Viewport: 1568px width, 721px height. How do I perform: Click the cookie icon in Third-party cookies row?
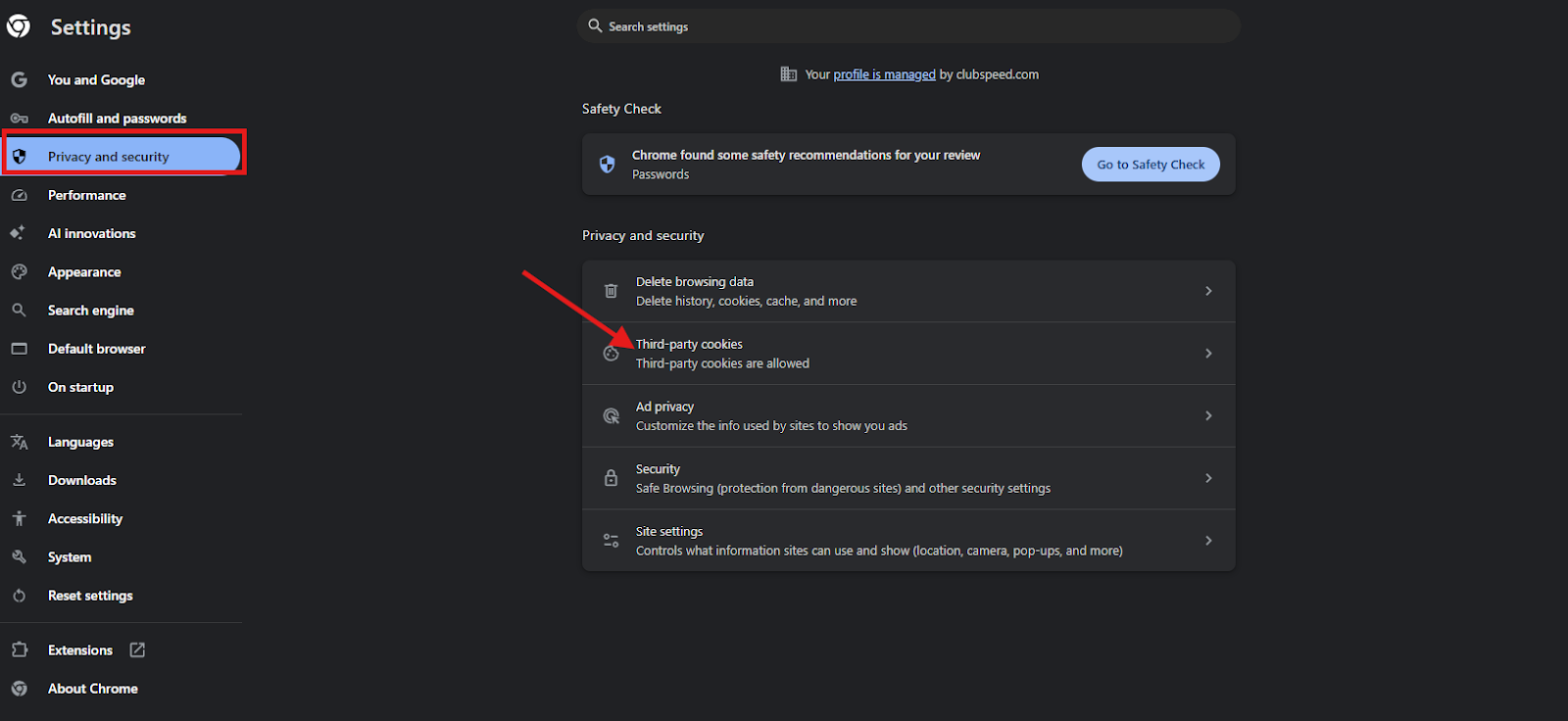pos(611,354)
